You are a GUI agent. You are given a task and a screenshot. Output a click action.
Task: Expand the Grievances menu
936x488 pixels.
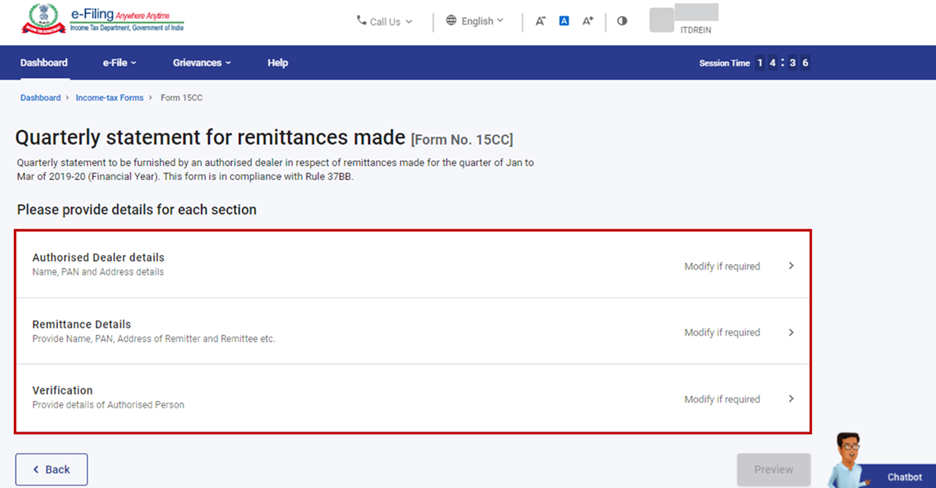[201, 63]
